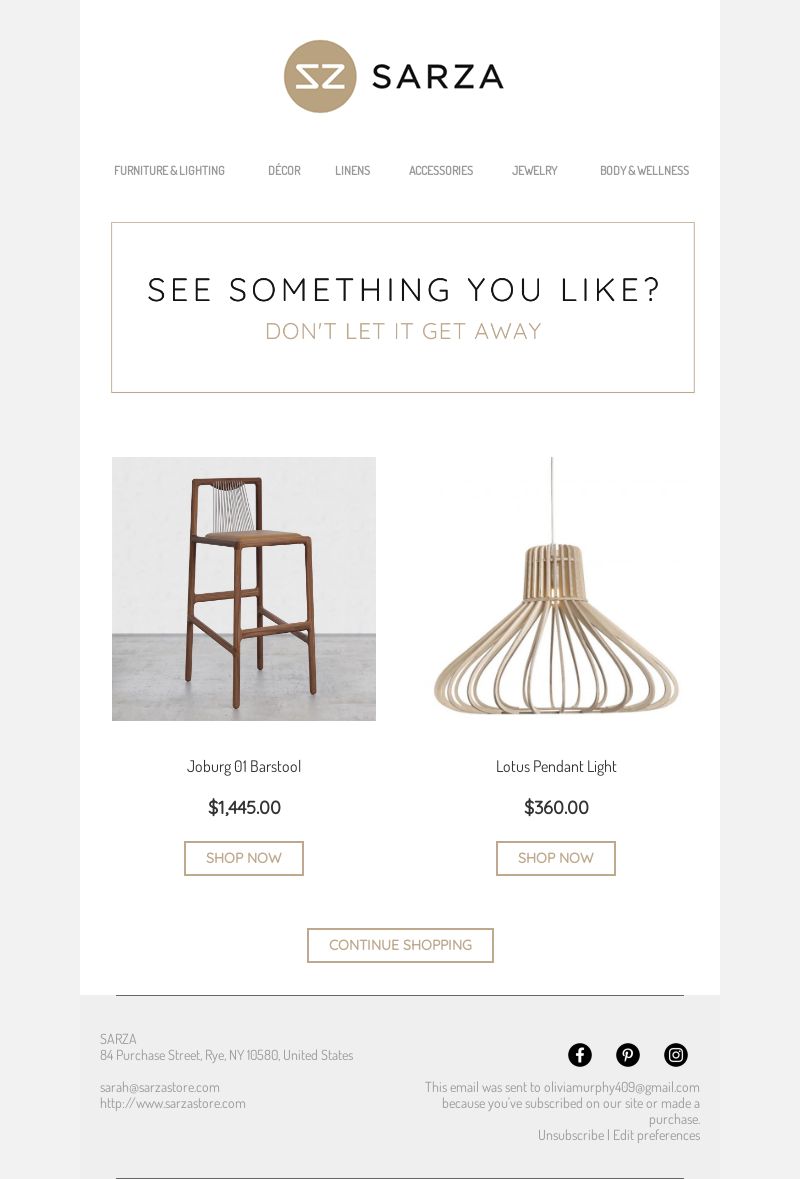The width and height of the screenshot is (800, 1179).
Task: Open the Pinterest social icon
Action: point(628,1055)
